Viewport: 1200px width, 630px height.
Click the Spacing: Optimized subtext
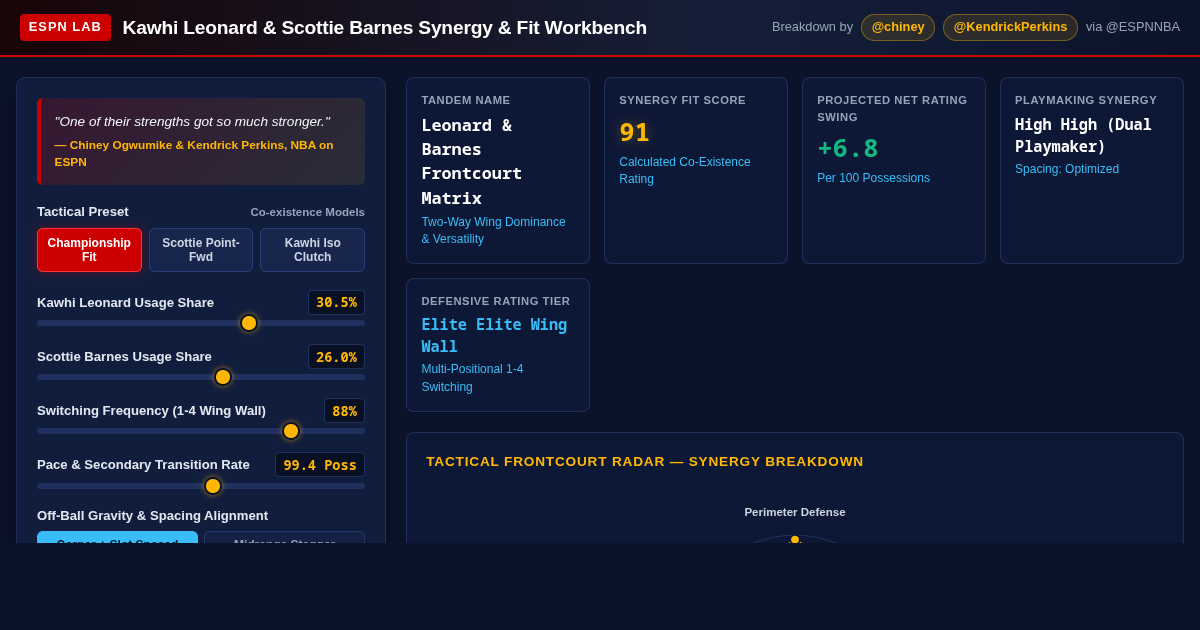(1067, 169)
